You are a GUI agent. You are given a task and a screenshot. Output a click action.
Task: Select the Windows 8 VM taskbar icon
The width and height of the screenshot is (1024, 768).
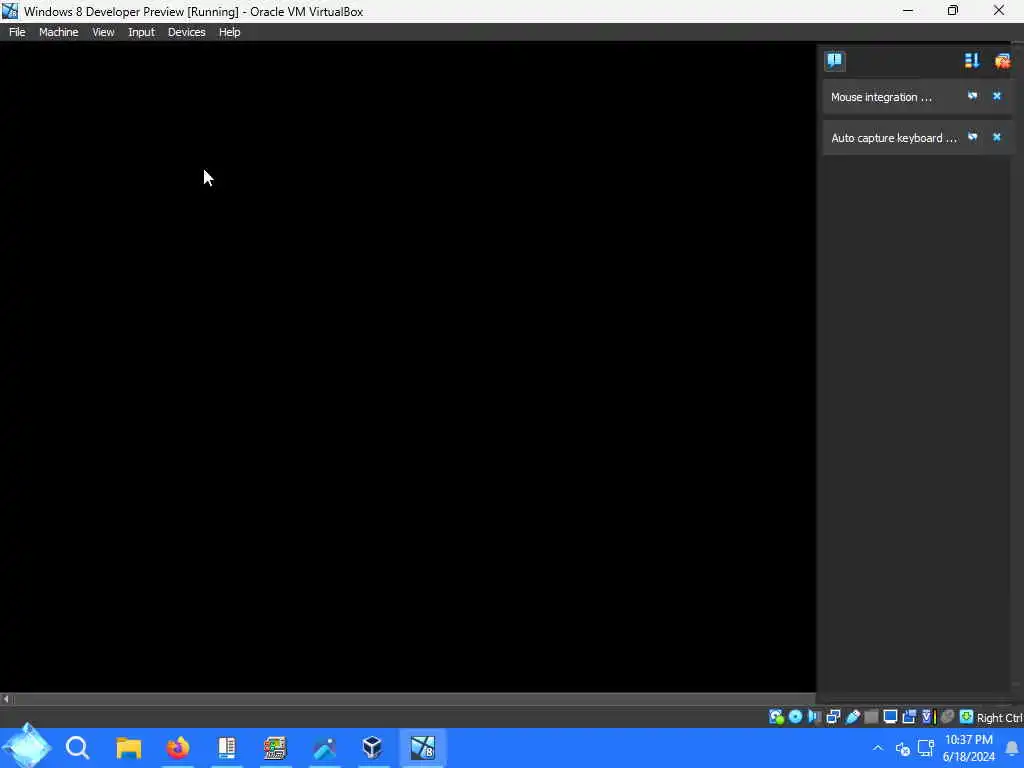[x=423, y=748]
